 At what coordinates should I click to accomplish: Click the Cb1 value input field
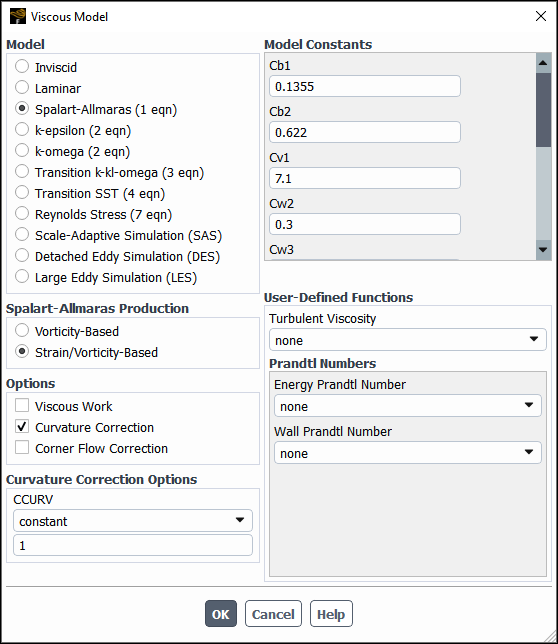click(x=365, y=86)
